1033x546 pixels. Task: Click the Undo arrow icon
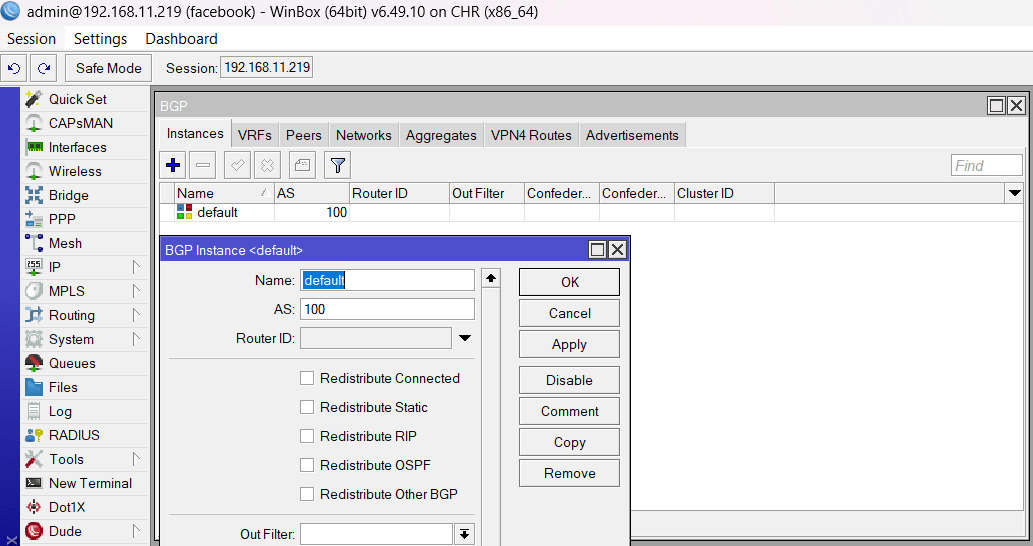click(14, 68)
